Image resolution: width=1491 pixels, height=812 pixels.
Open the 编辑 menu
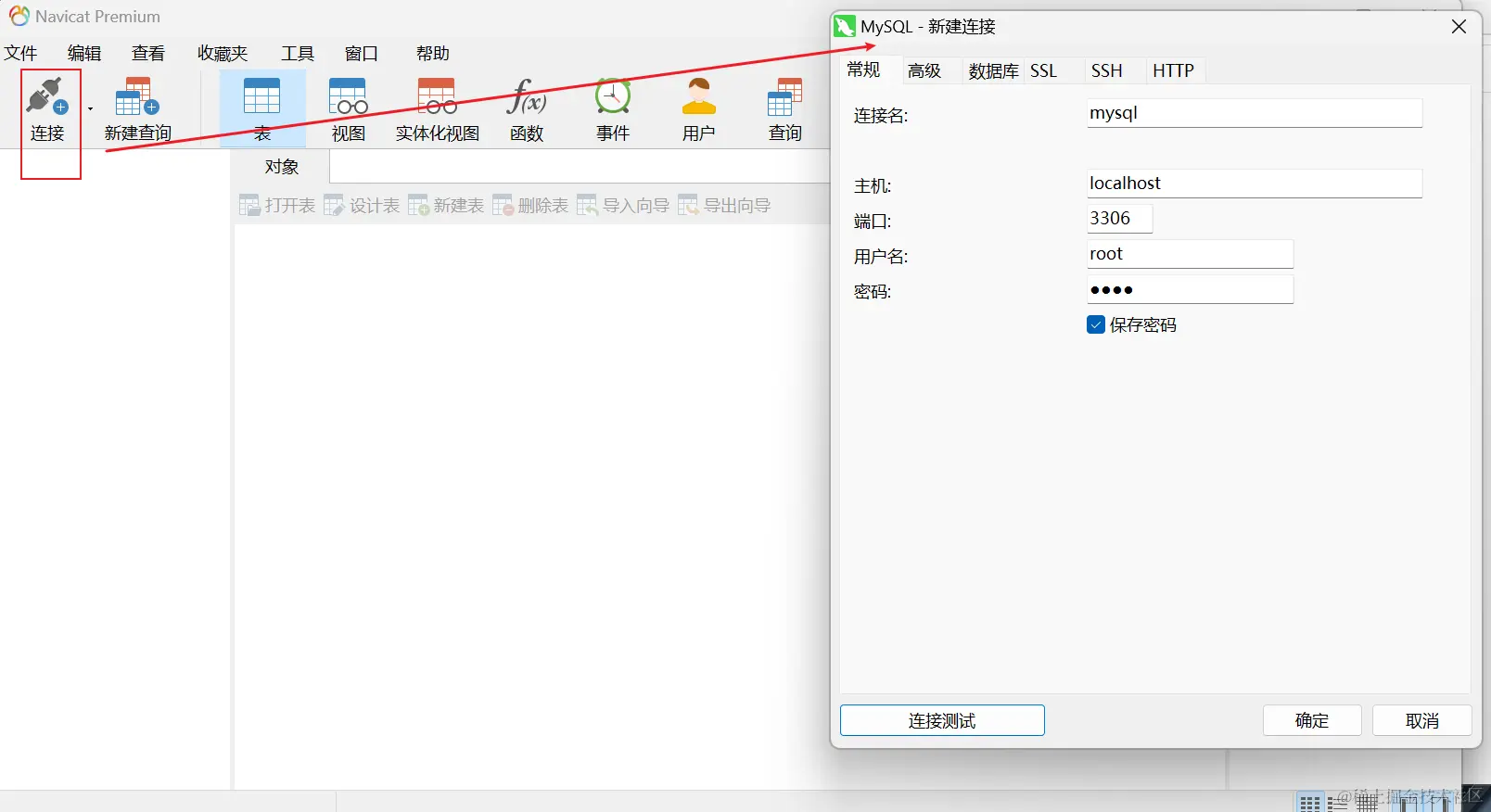[84, 54]
